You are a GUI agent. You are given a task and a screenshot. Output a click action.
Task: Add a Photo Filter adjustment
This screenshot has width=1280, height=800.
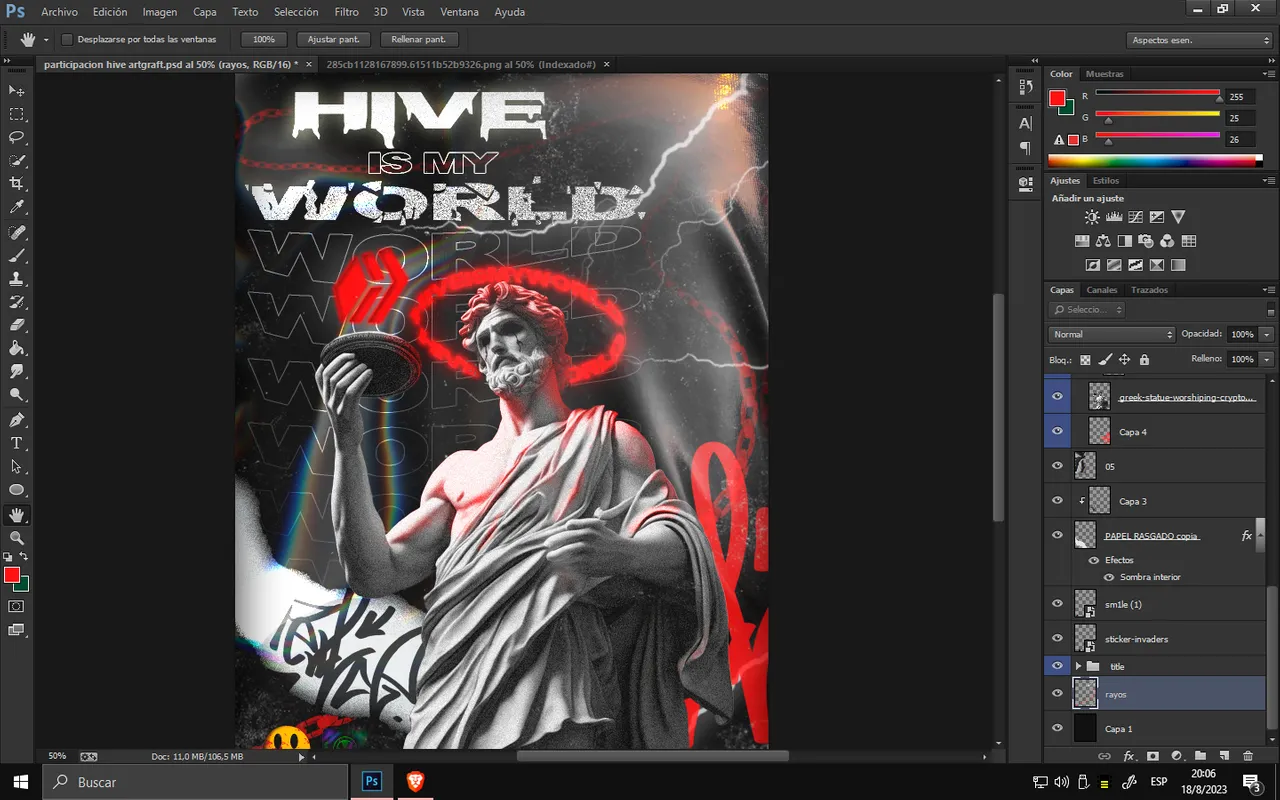pos(1146,241)
